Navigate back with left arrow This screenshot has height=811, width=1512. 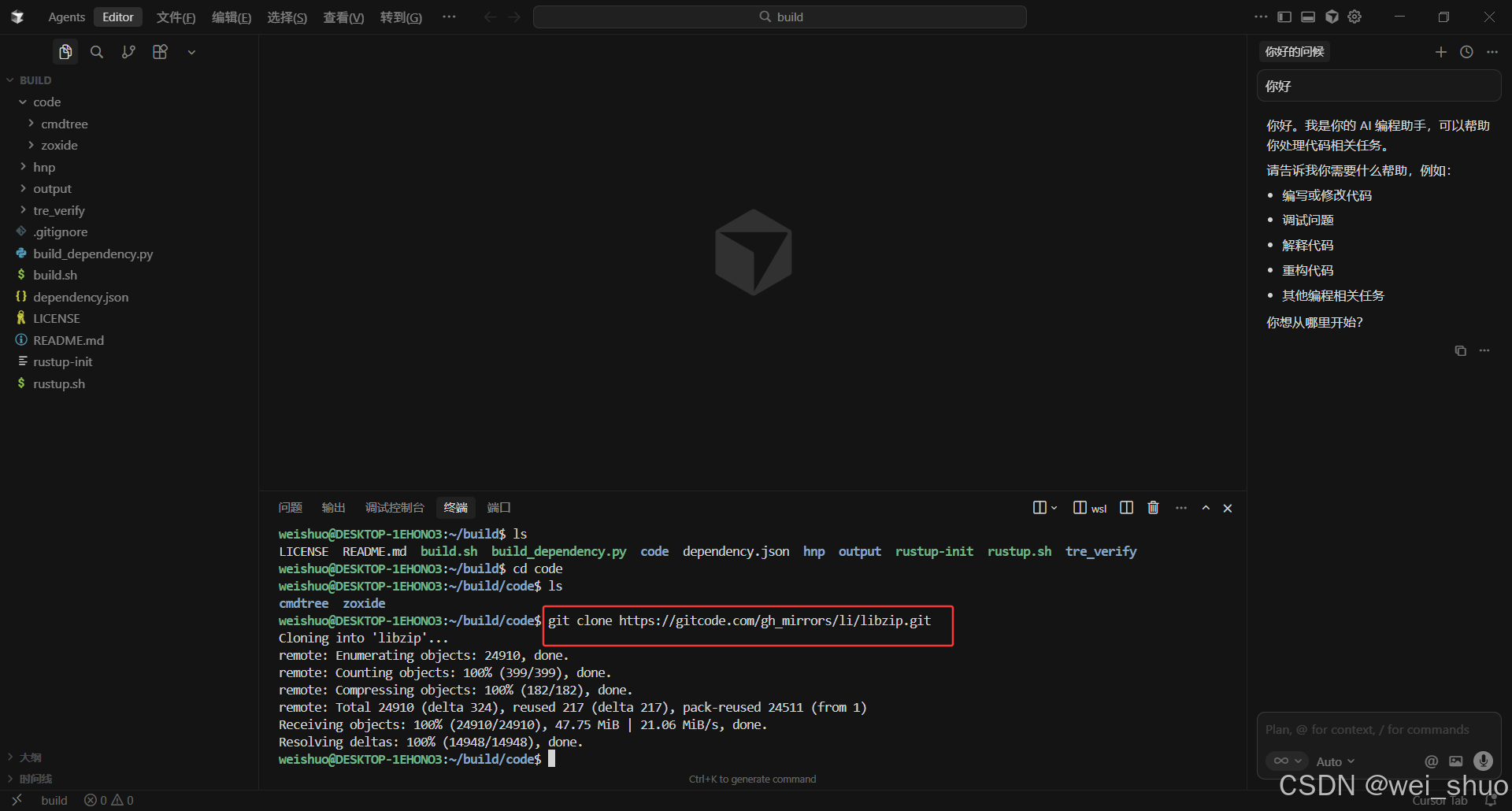[490, 17]
